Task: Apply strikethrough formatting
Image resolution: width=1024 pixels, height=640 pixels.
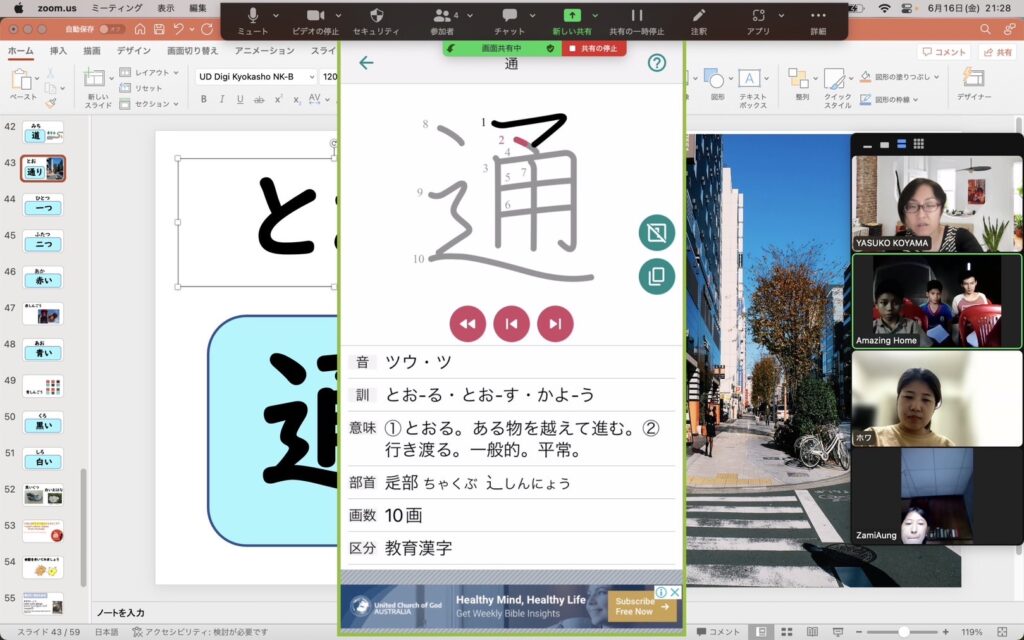Action: pos(259,99)
